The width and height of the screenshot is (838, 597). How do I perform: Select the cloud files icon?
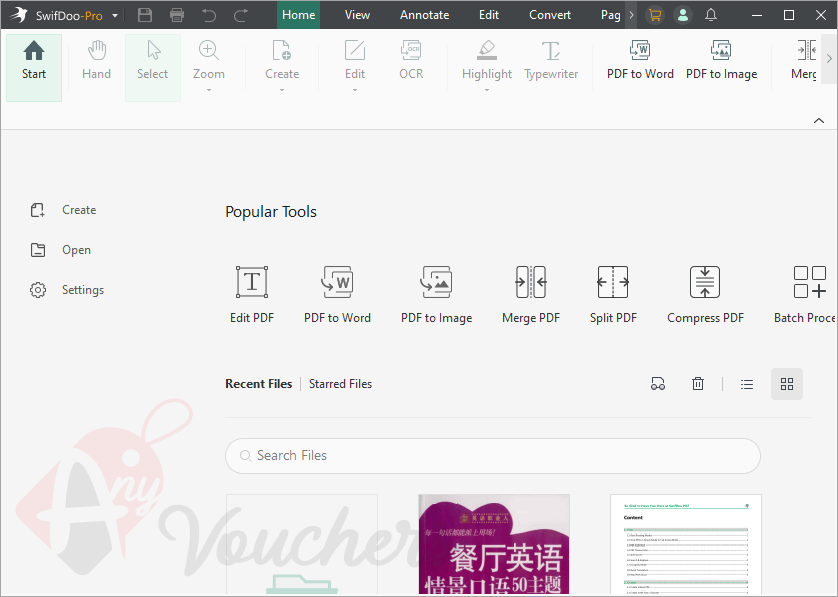(x=658, y=383)
